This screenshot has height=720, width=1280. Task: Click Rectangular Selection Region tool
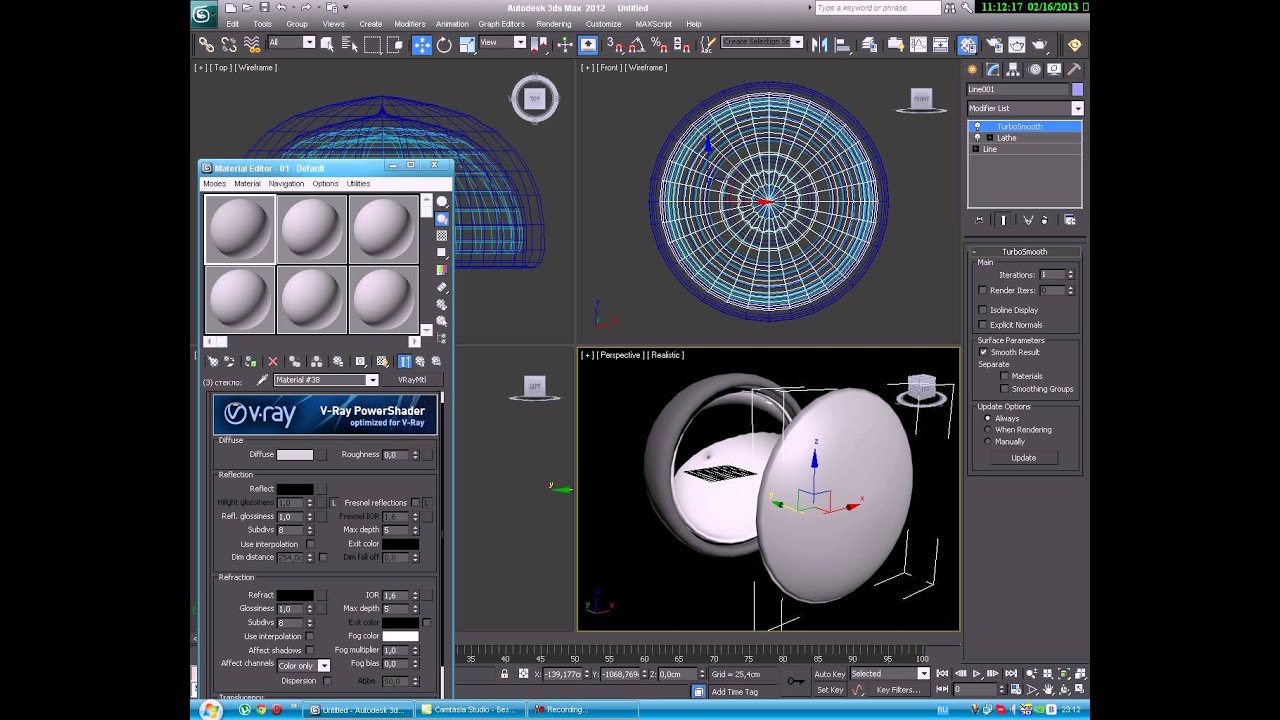(x=373, y=44)
